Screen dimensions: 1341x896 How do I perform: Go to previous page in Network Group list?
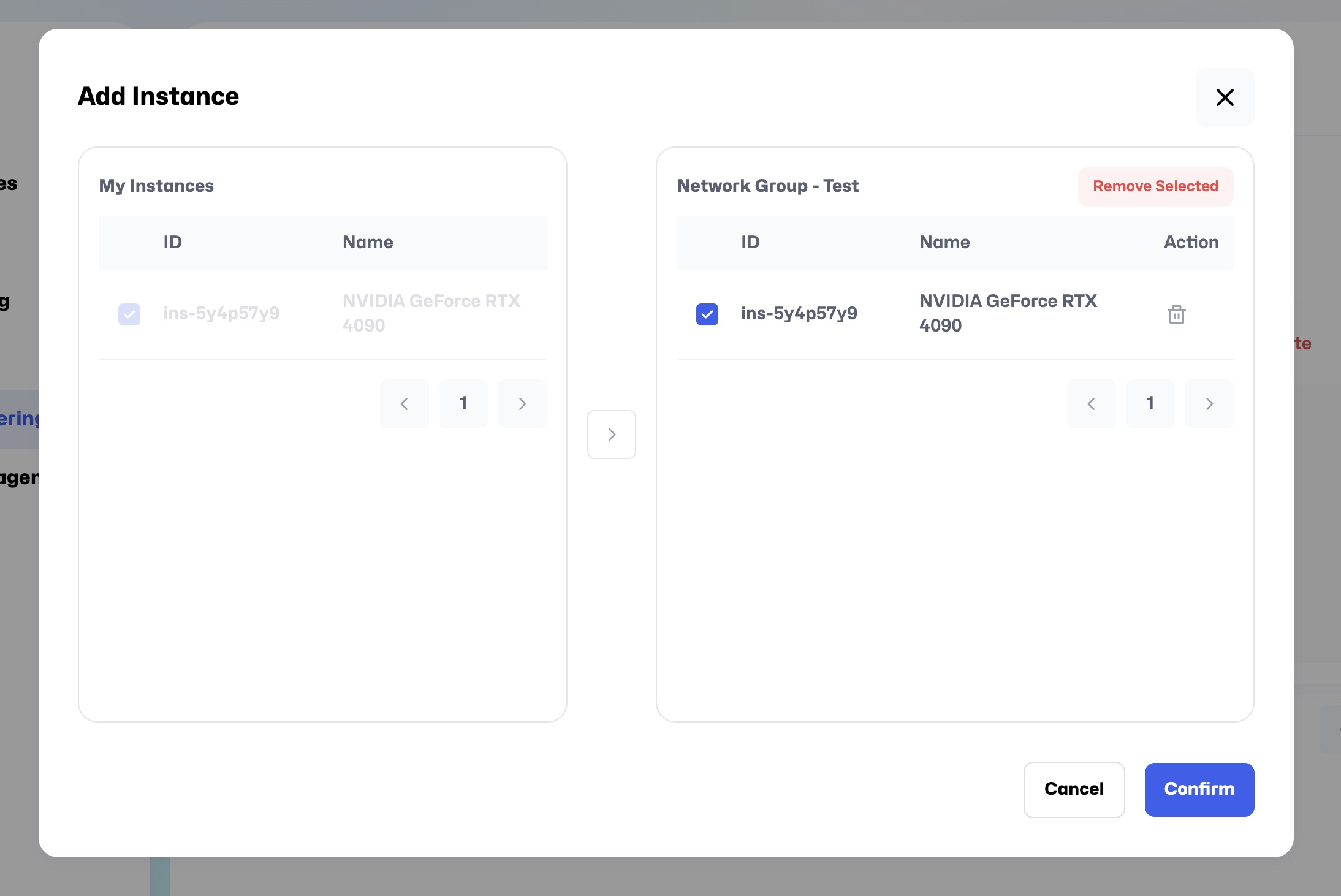click(x=1091, y=403)
